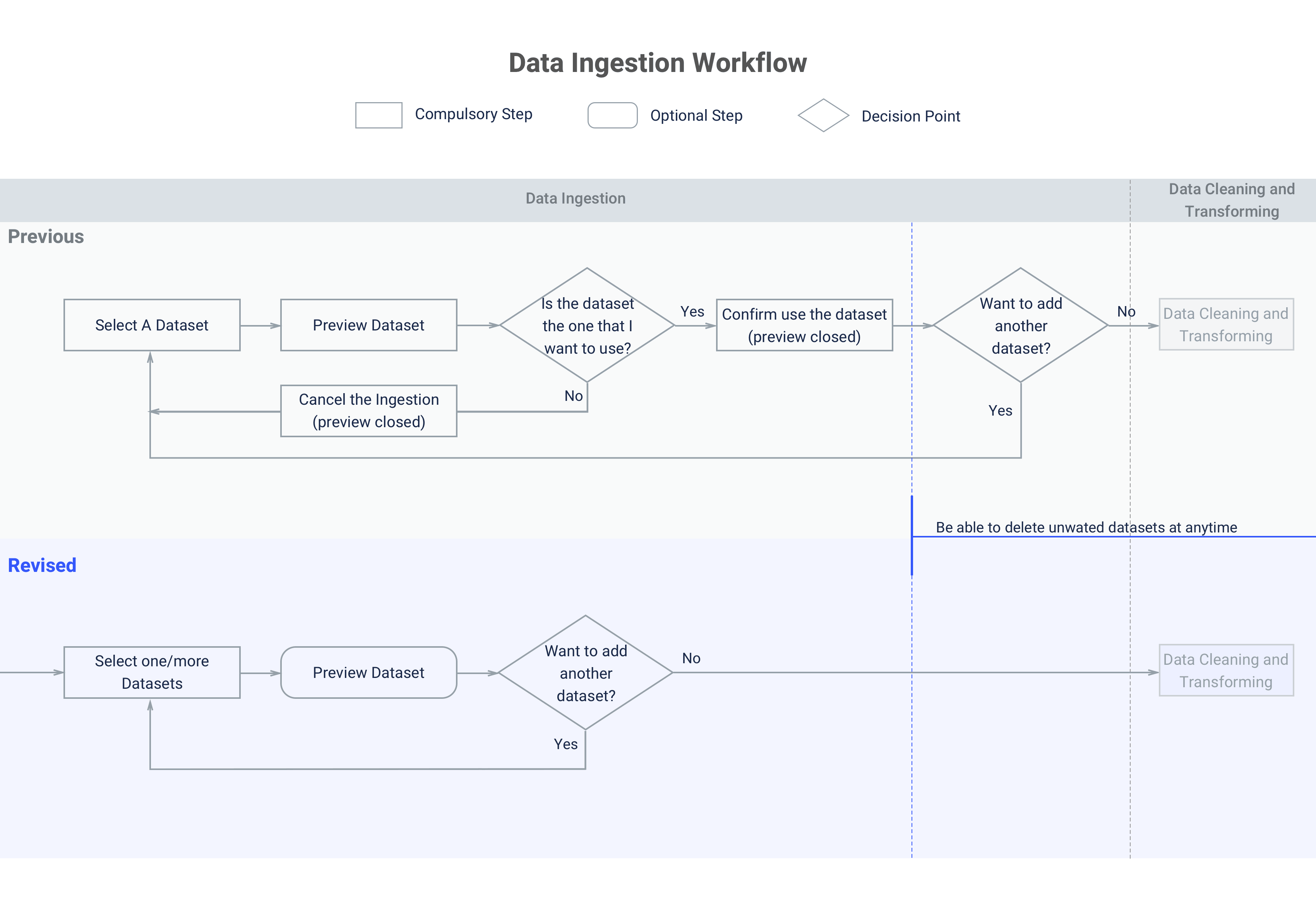Select 'Want to add another dataset?' diamond in Revised flow
Viewport: 1316px width, 907px height.
pyautogui.click(x=586, y=673)
